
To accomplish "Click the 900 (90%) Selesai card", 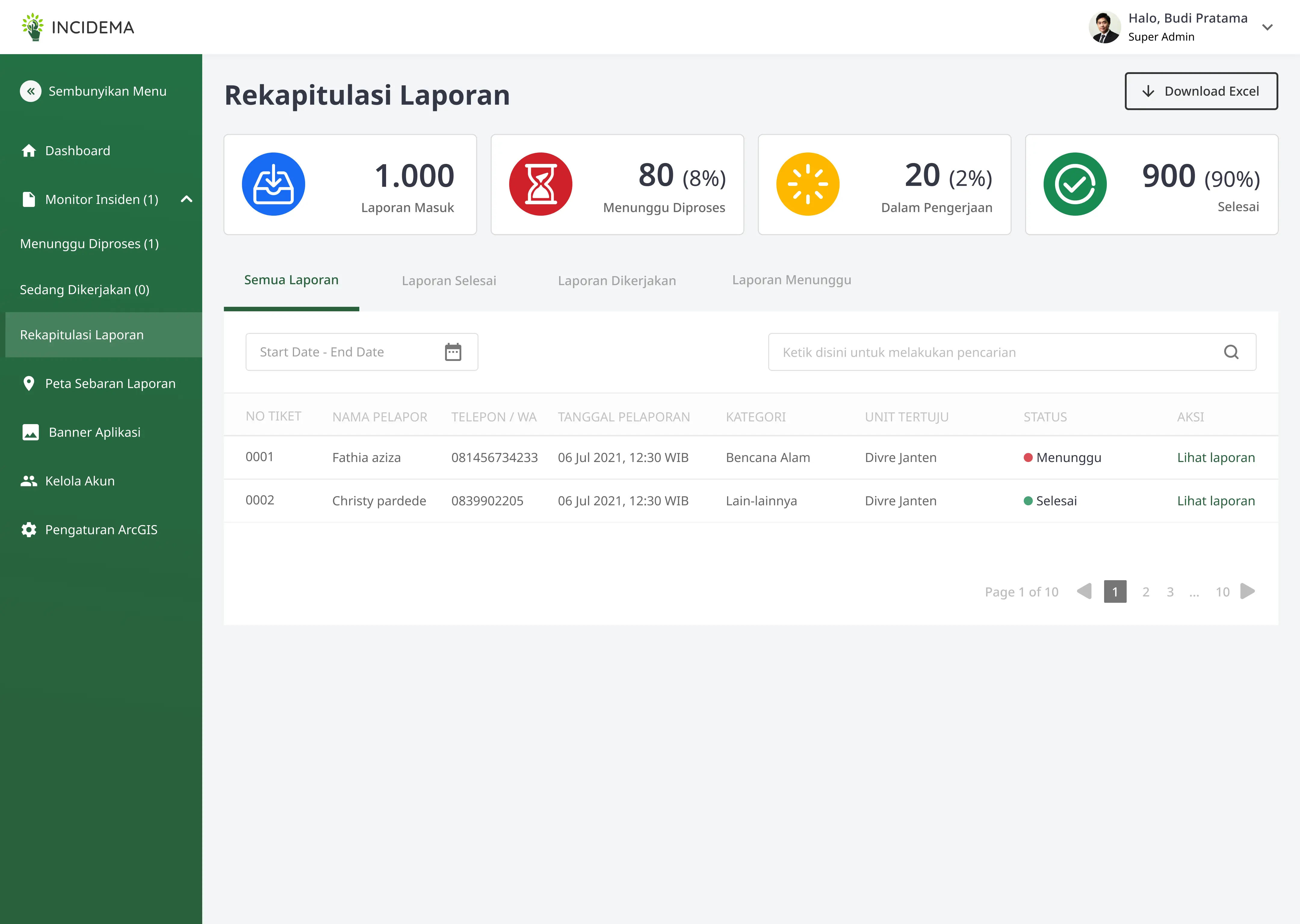I will pyautogui.click(x=1151, y=184).
